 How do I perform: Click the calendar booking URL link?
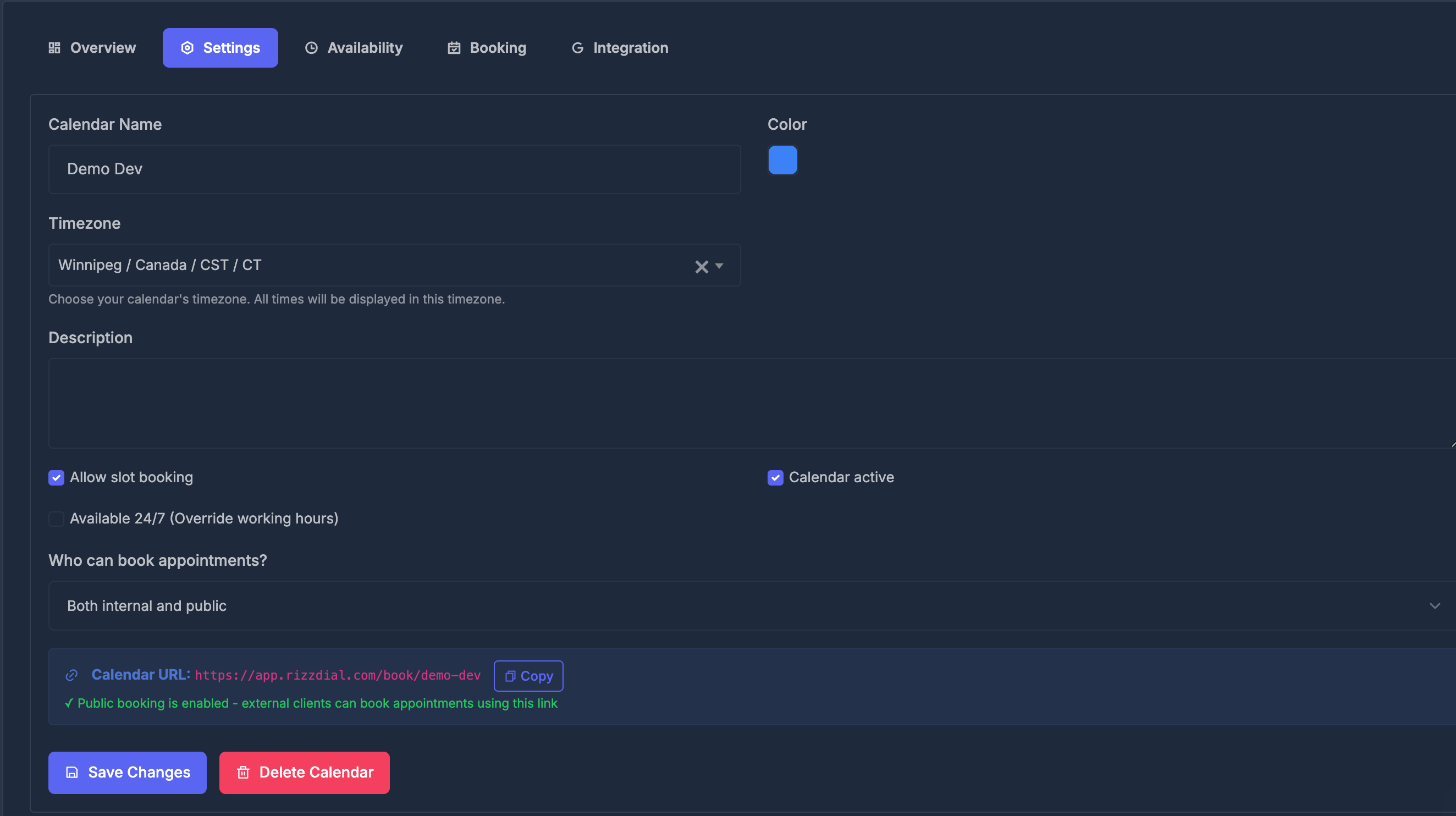pos(338,675)
